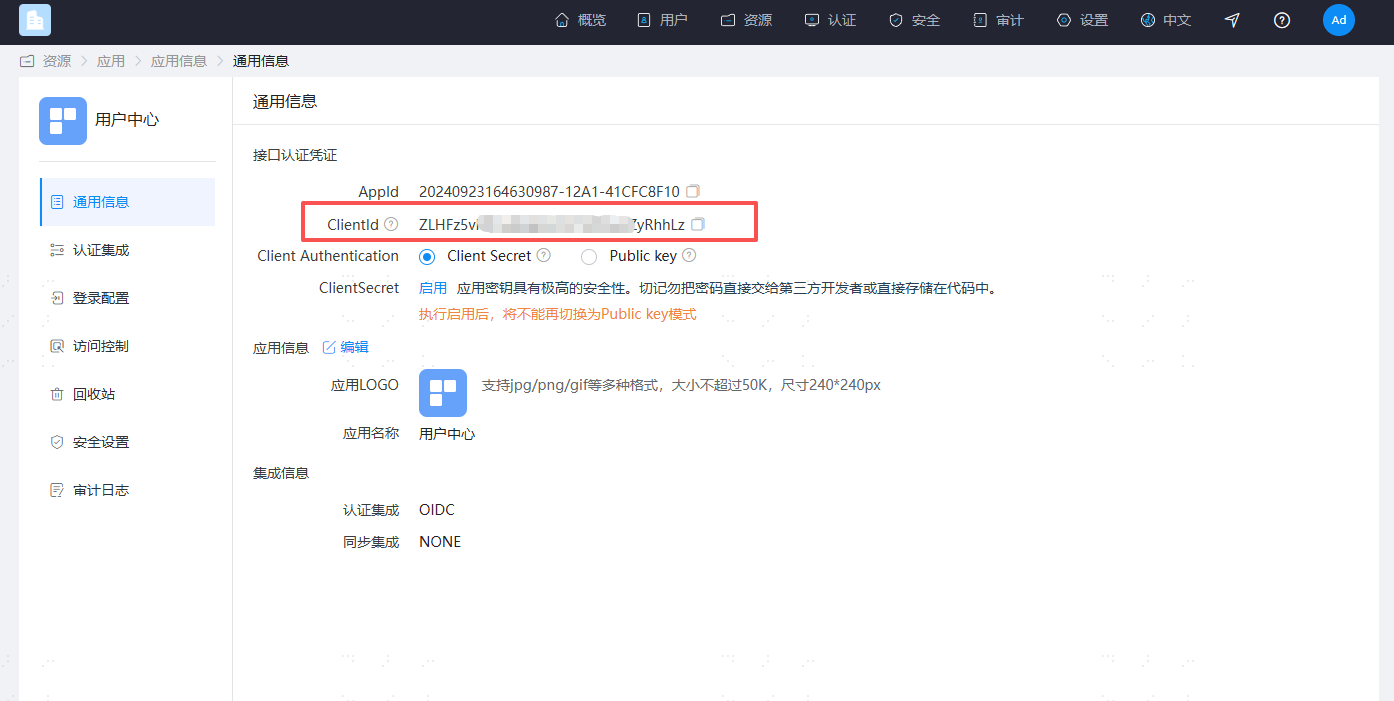Viewport: 1394px width, 701px height.
Task: Open the help question mark in top bar
Action: click(1282, 20)
